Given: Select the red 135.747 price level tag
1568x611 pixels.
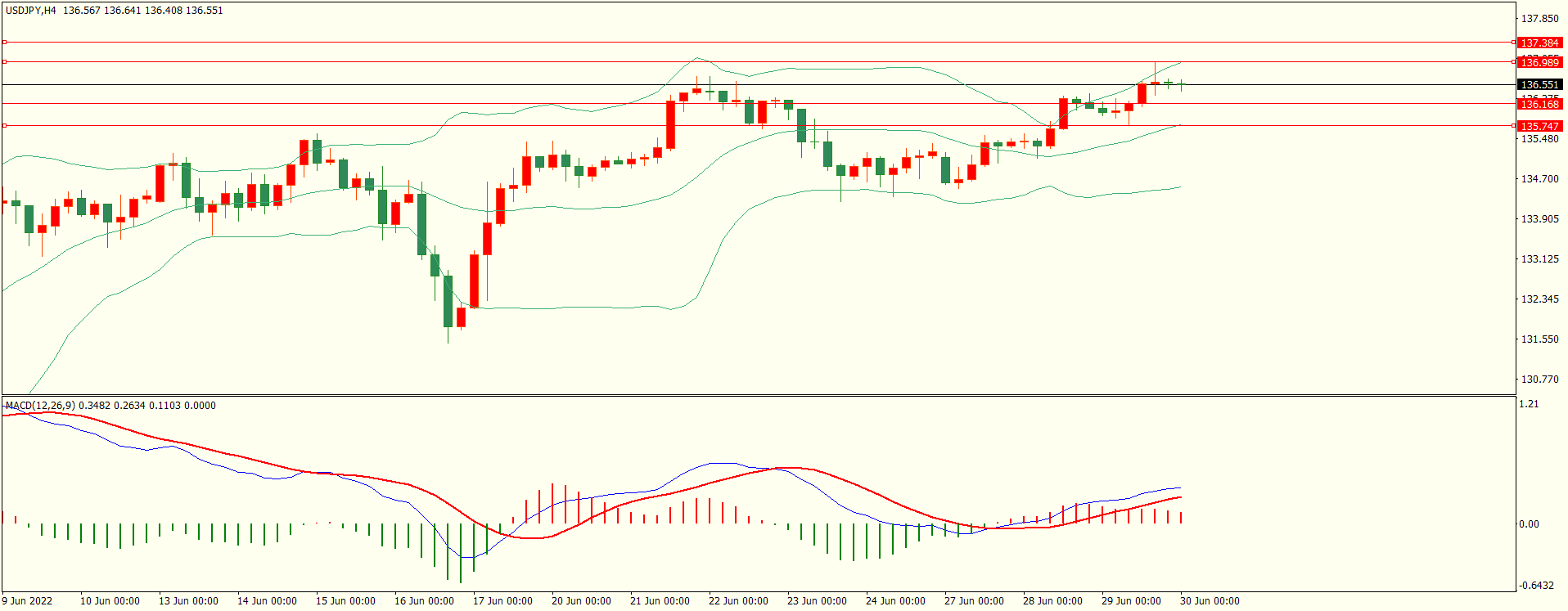Looking at the screenshot, I should [1539, 126].
